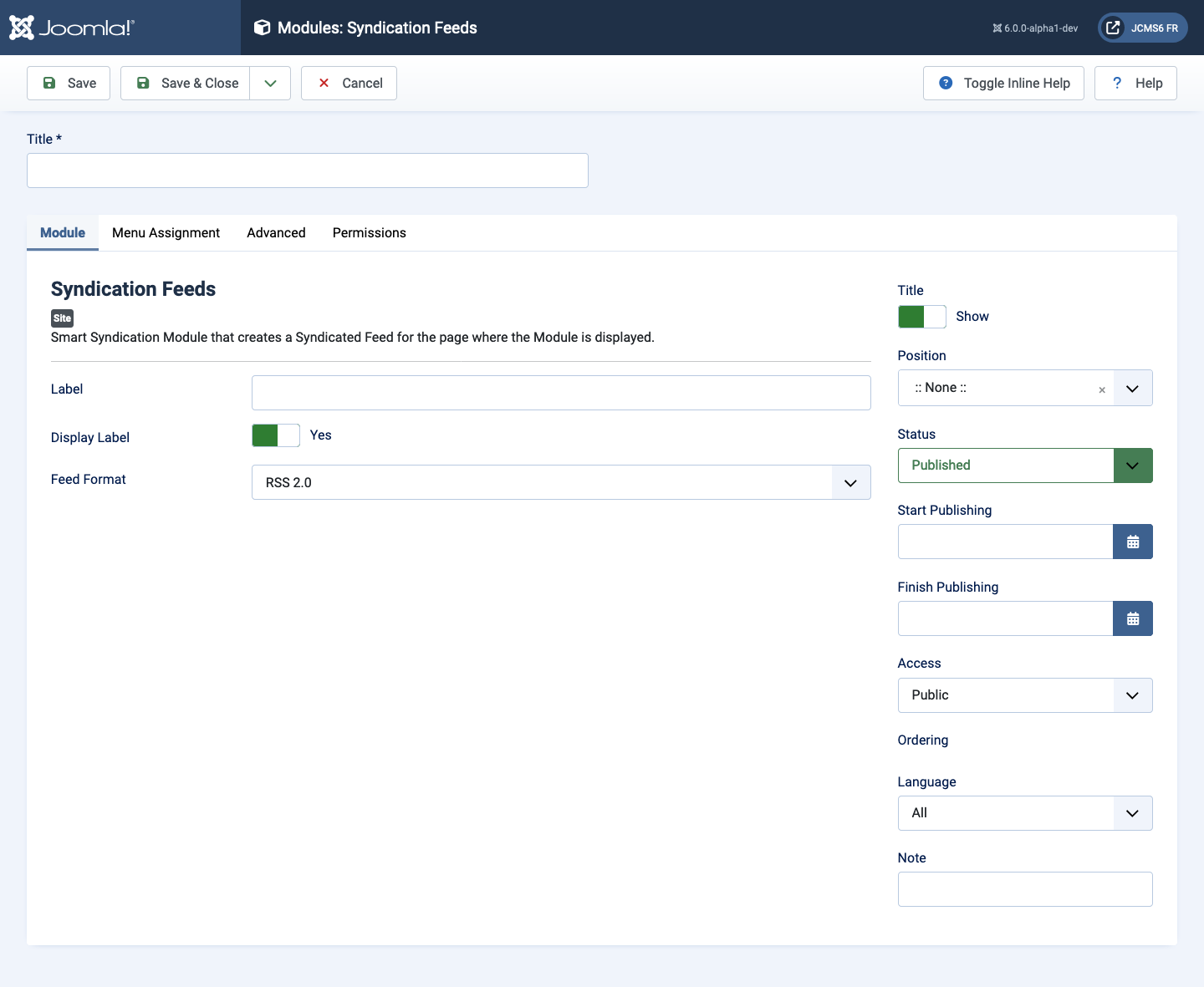Click the module Title input field

(308, 170)
